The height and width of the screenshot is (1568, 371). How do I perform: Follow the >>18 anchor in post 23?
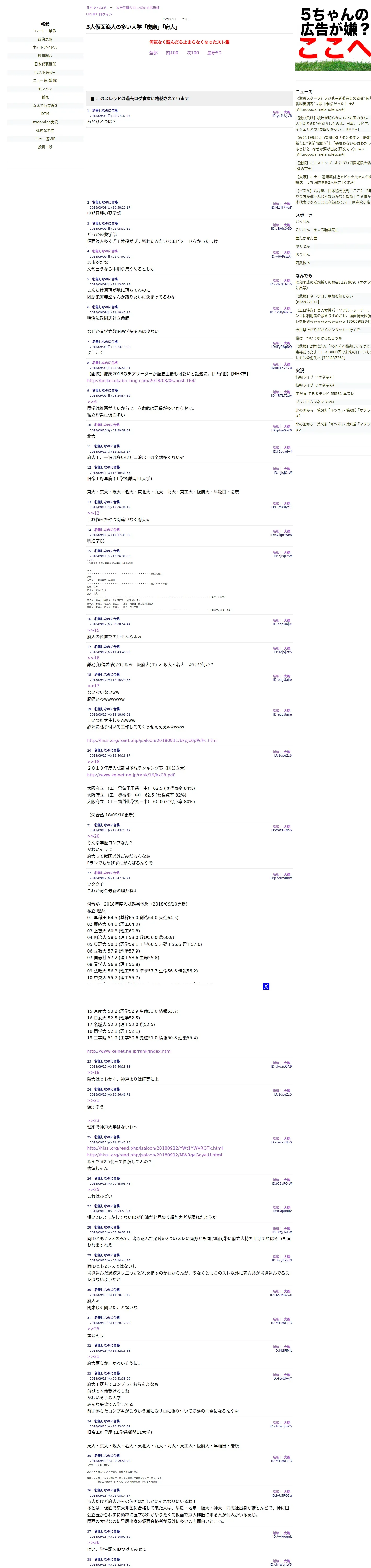click(x=93, y=1073)
